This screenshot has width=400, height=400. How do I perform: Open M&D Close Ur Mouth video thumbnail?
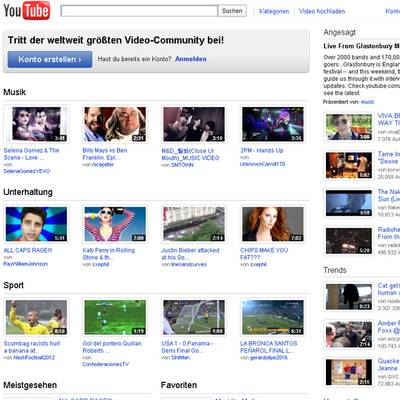(x=194, y=124)
